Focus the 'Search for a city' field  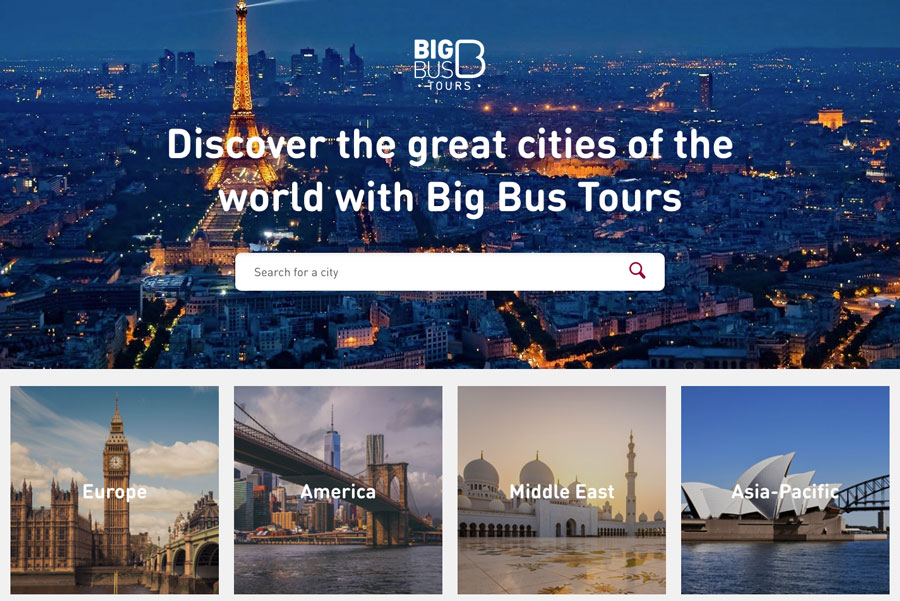449,272
